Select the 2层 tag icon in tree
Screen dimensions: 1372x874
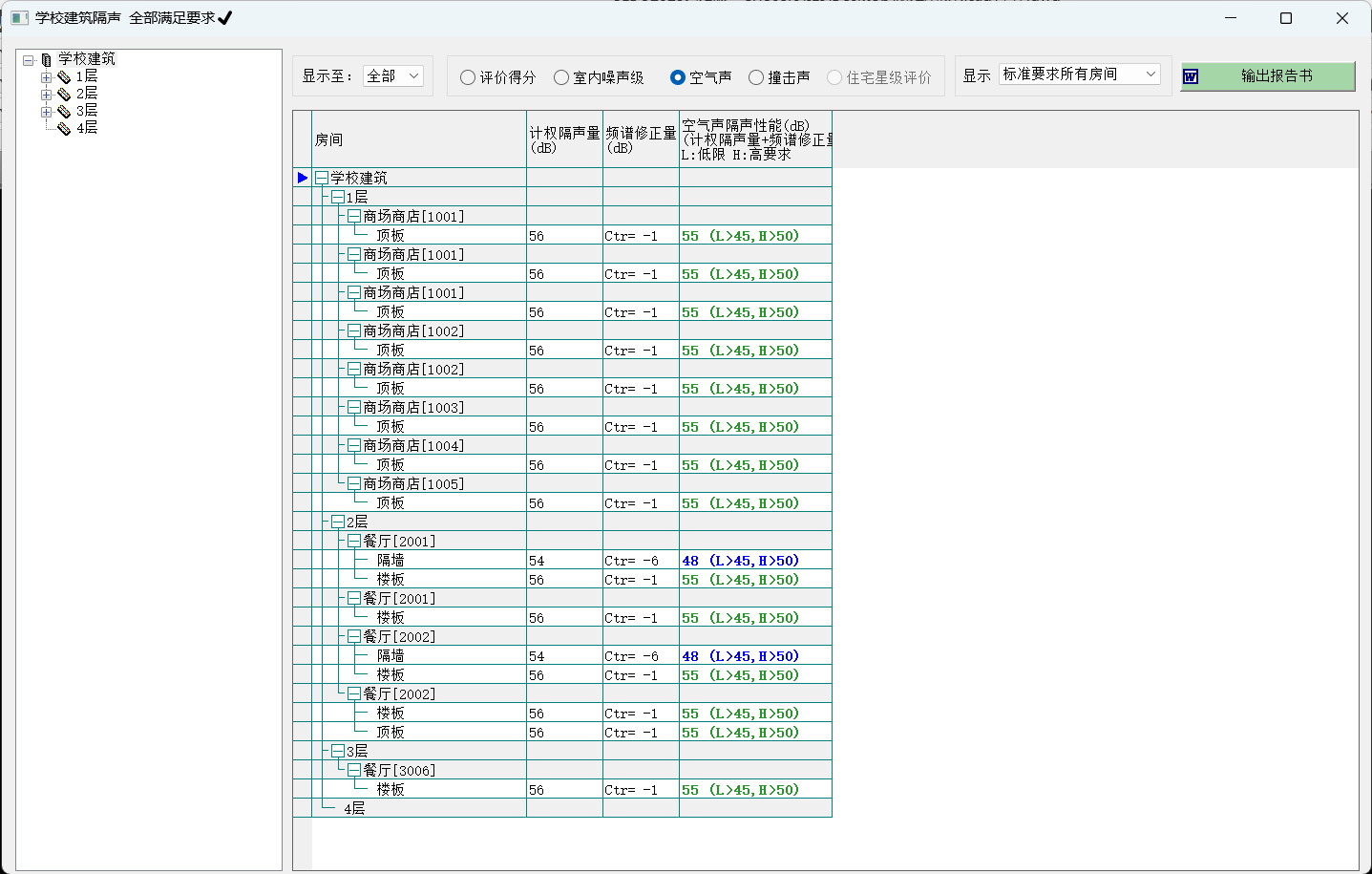pyautogui.click(x=64, y=94)
